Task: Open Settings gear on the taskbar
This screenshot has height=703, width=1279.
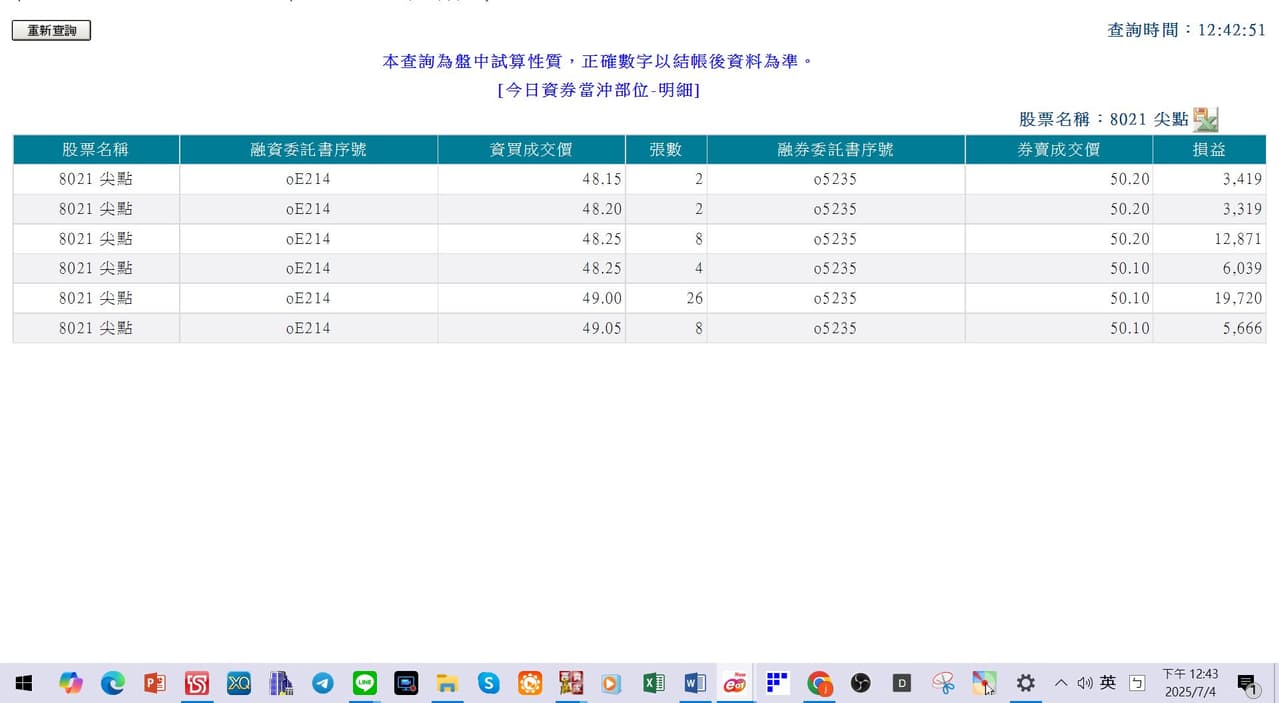Action: (x=1025, y=683)
